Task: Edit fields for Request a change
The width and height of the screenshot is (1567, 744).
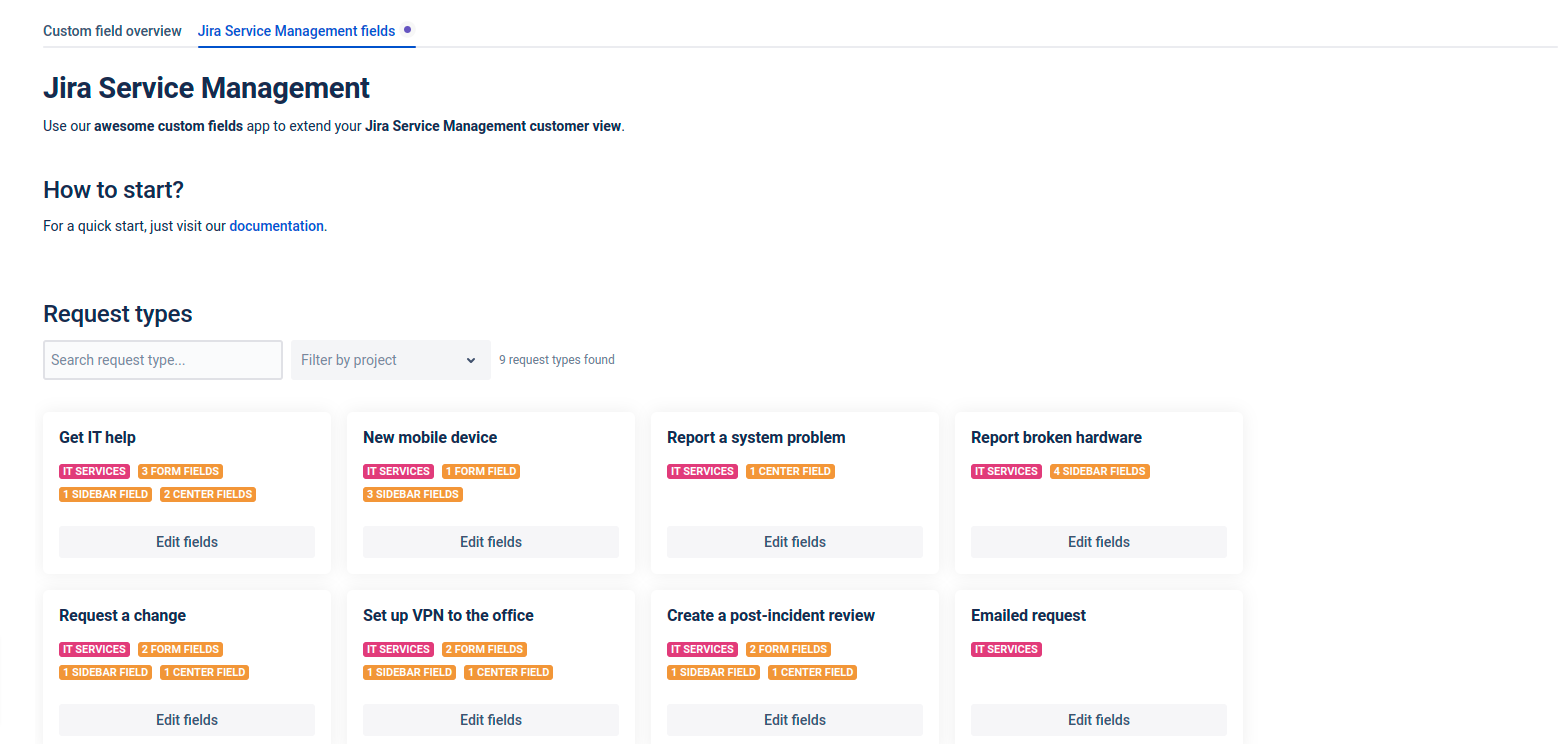Action: [187, 720]
